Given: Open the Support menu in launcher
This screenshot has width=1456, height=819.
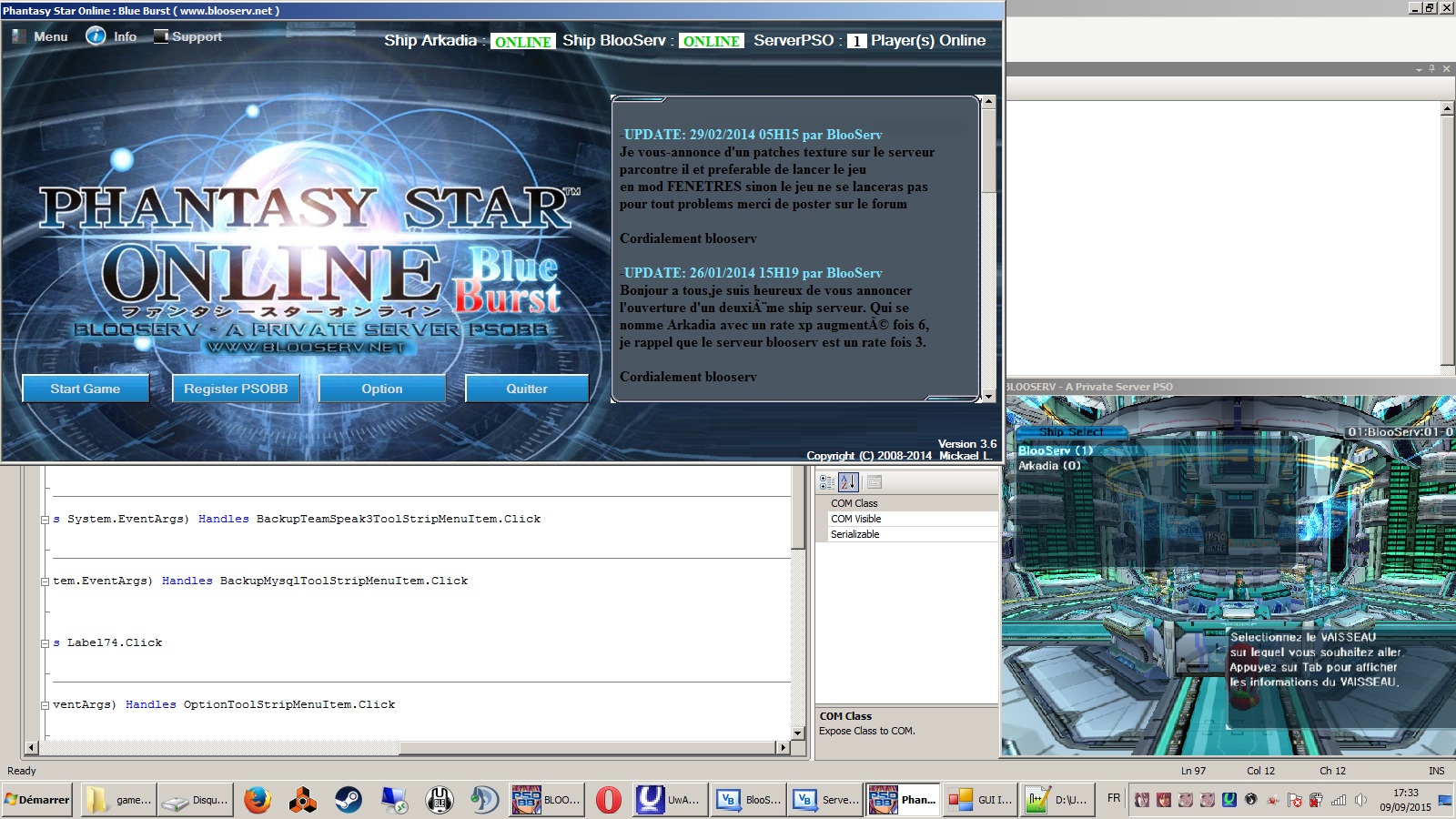Looking at the screenshot, I should [197, 36].
